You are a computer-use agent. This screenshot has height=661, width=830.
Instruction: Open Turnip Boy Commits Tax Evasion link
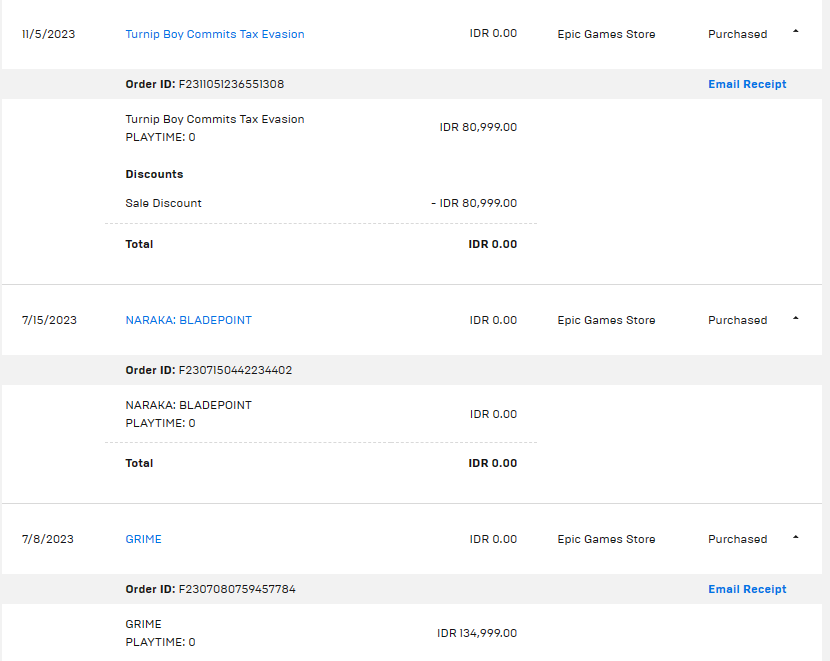(x=215, y=34)
